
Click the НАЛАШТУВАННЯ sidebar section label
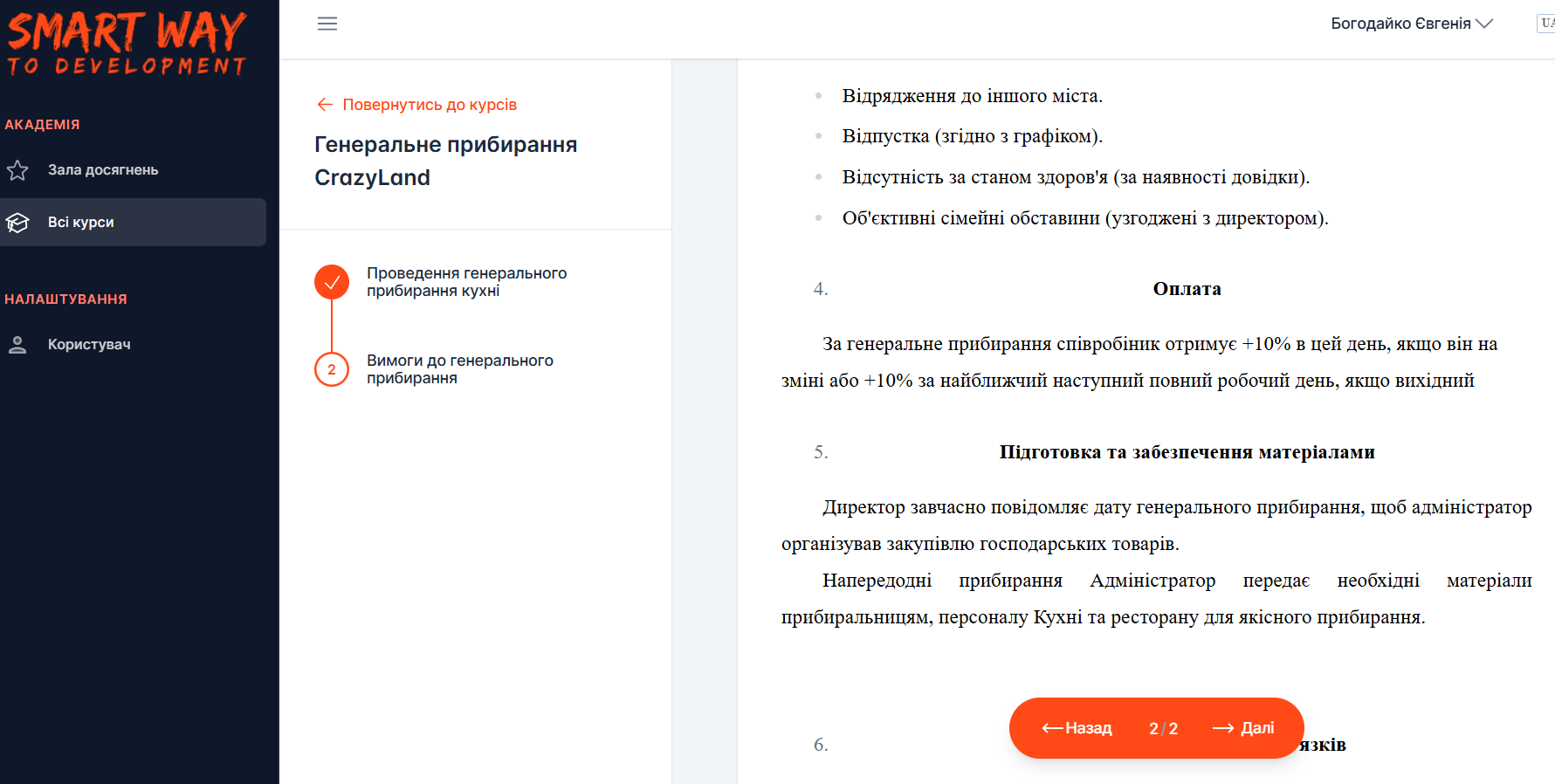[x=65, y=299]
